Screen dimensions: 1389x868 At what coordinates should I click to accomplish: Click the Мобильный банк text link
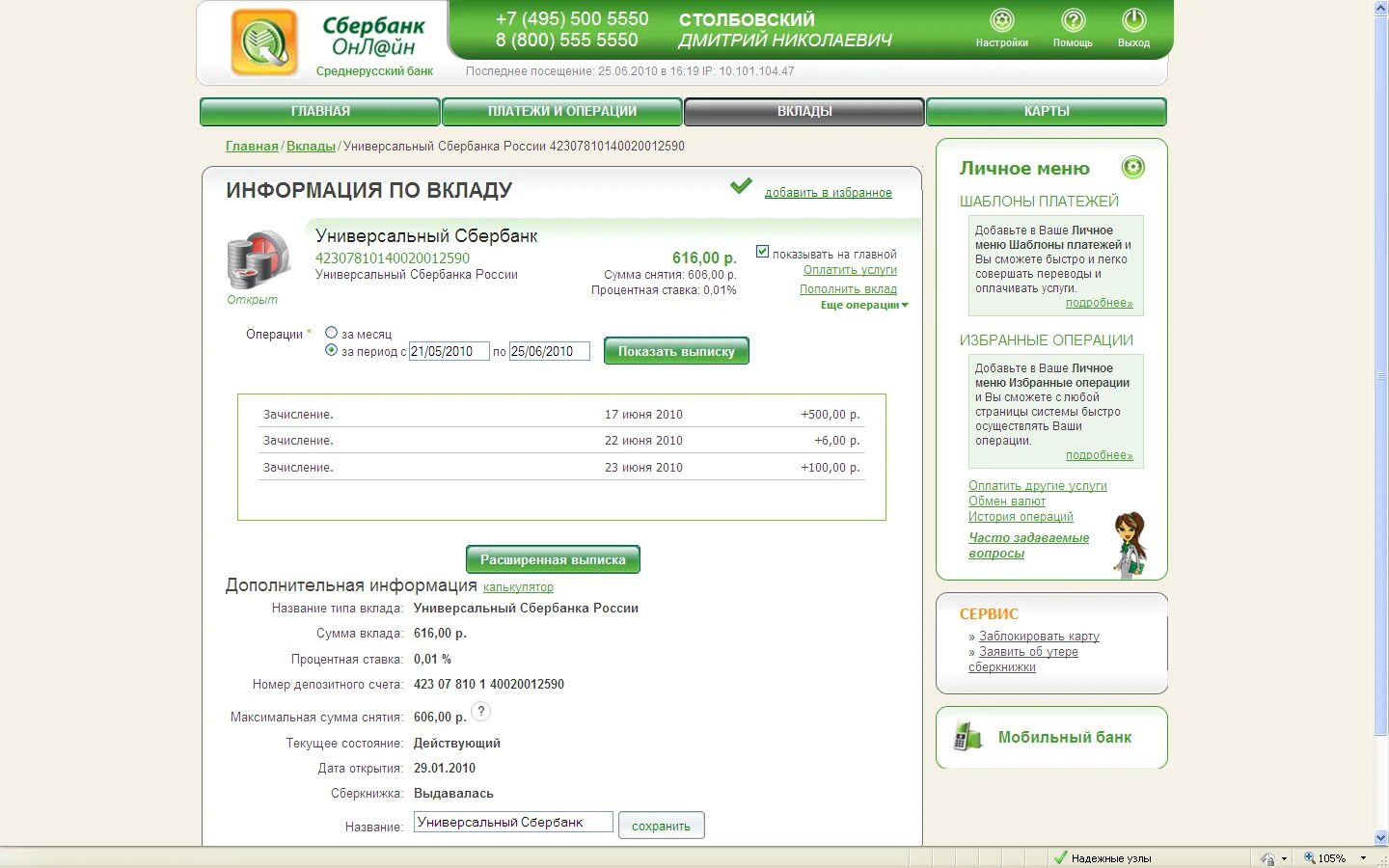coord(1065,737)
